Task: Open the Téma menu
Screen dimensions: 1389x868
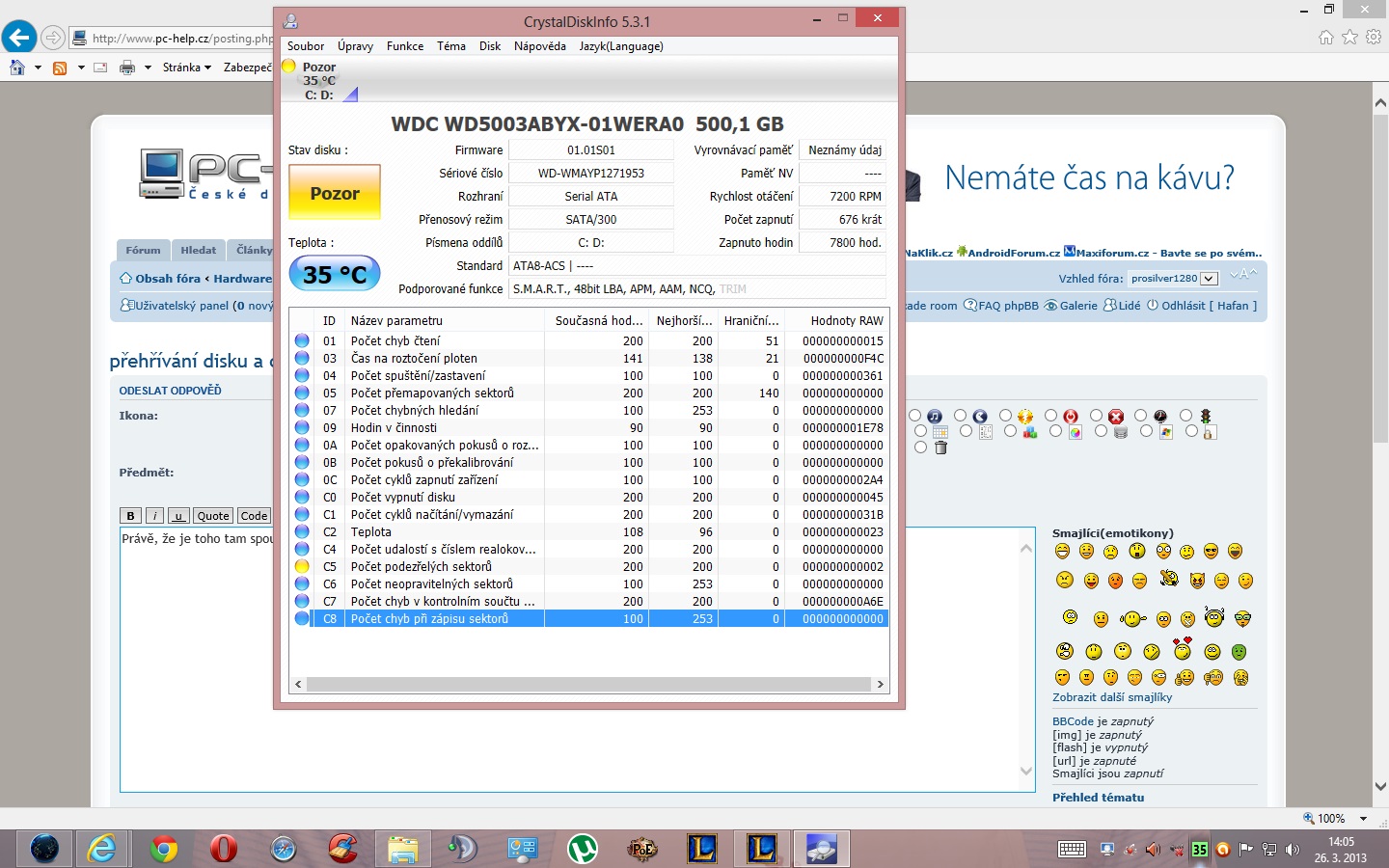Action: pyautogui.click(x=450, y=46)
